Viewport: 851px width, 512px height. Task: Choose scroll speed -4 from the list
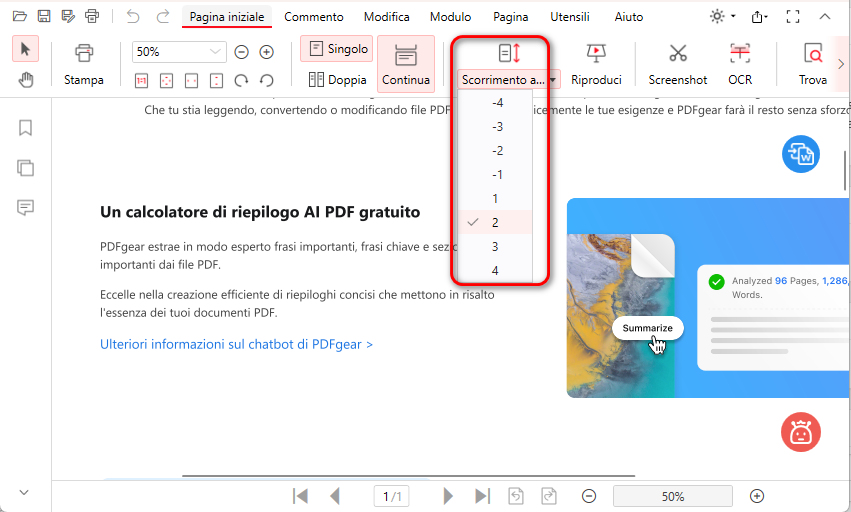495,103
